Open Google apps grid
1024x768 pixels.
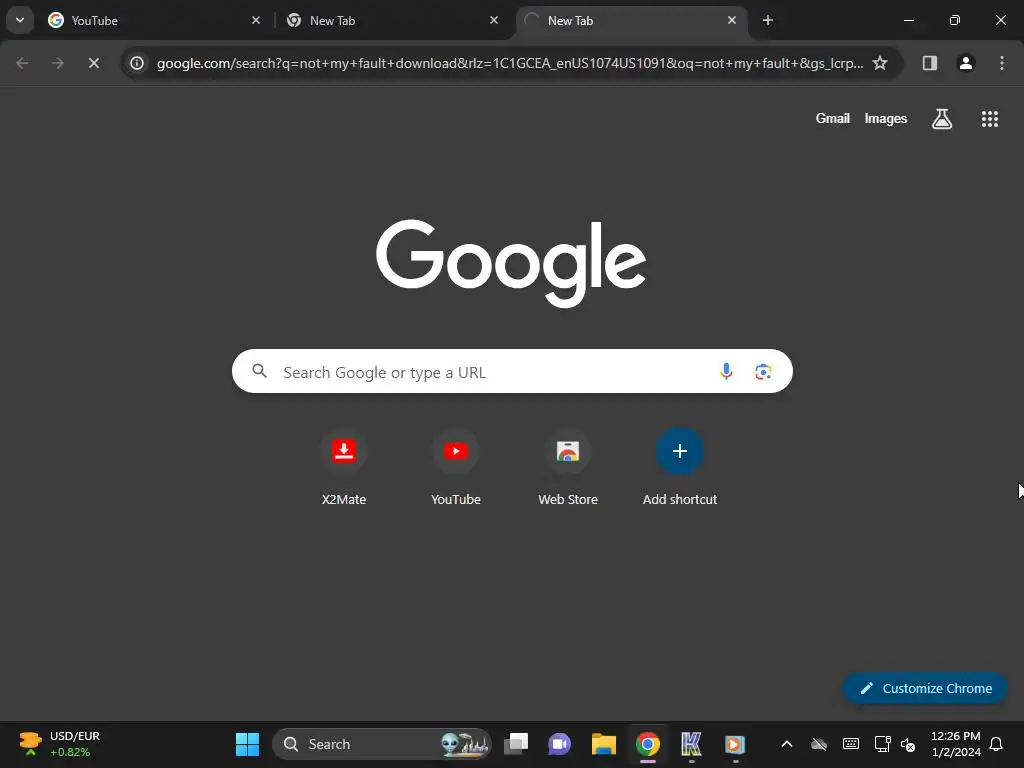click(989, 118)
